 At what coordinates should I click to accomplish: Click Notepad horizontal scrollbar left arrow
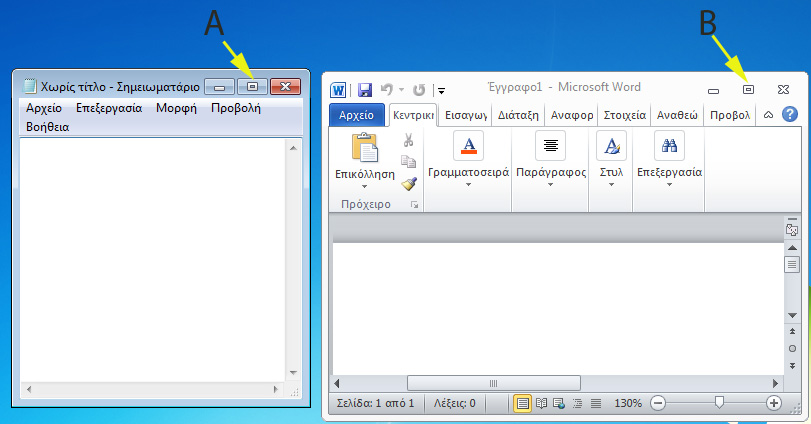click(x=29, y=389)
